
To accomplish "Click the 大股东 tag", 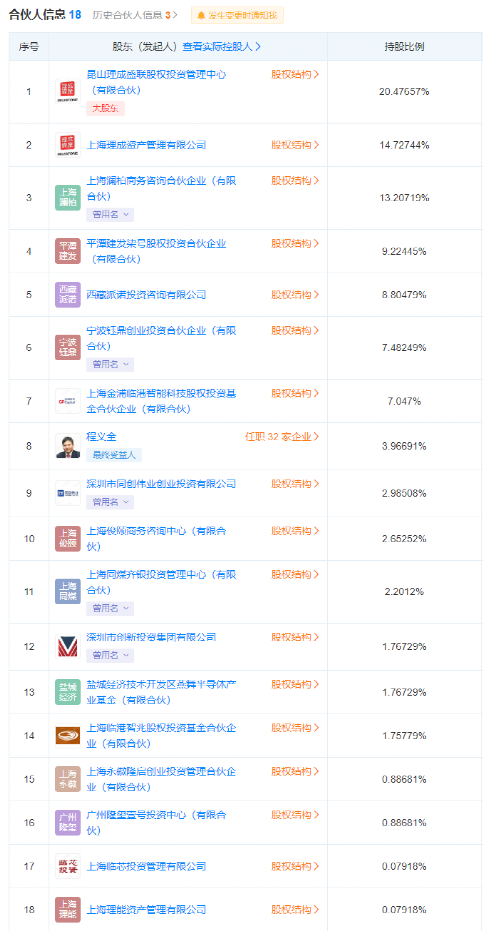I will [x=105, y=109].
